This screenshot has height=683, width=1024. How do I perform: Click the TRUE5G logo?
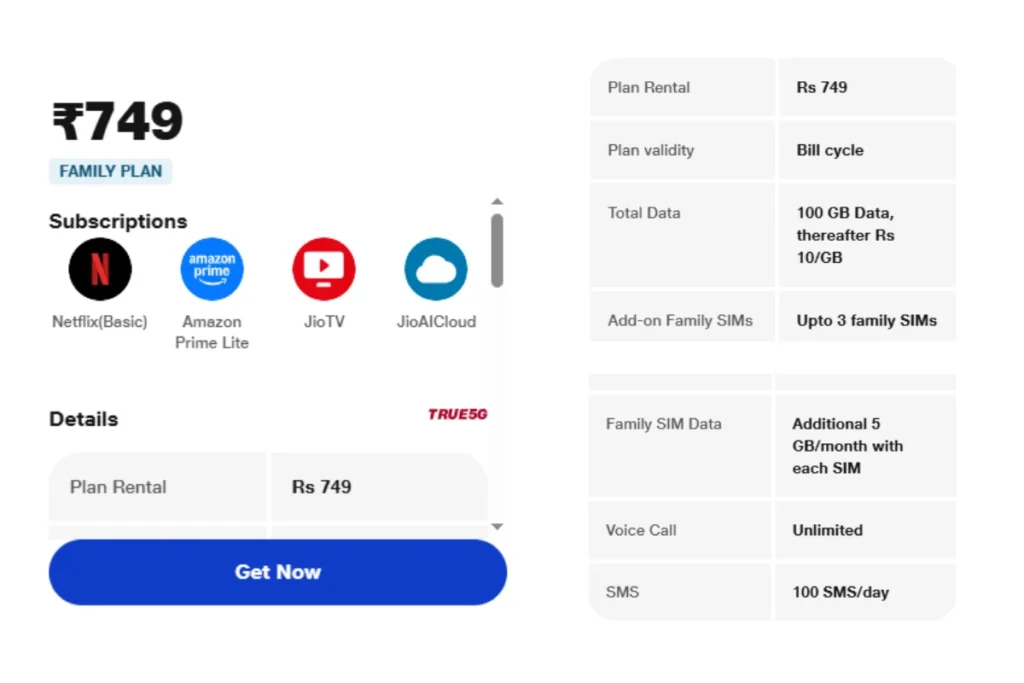(x=457, y=414)
